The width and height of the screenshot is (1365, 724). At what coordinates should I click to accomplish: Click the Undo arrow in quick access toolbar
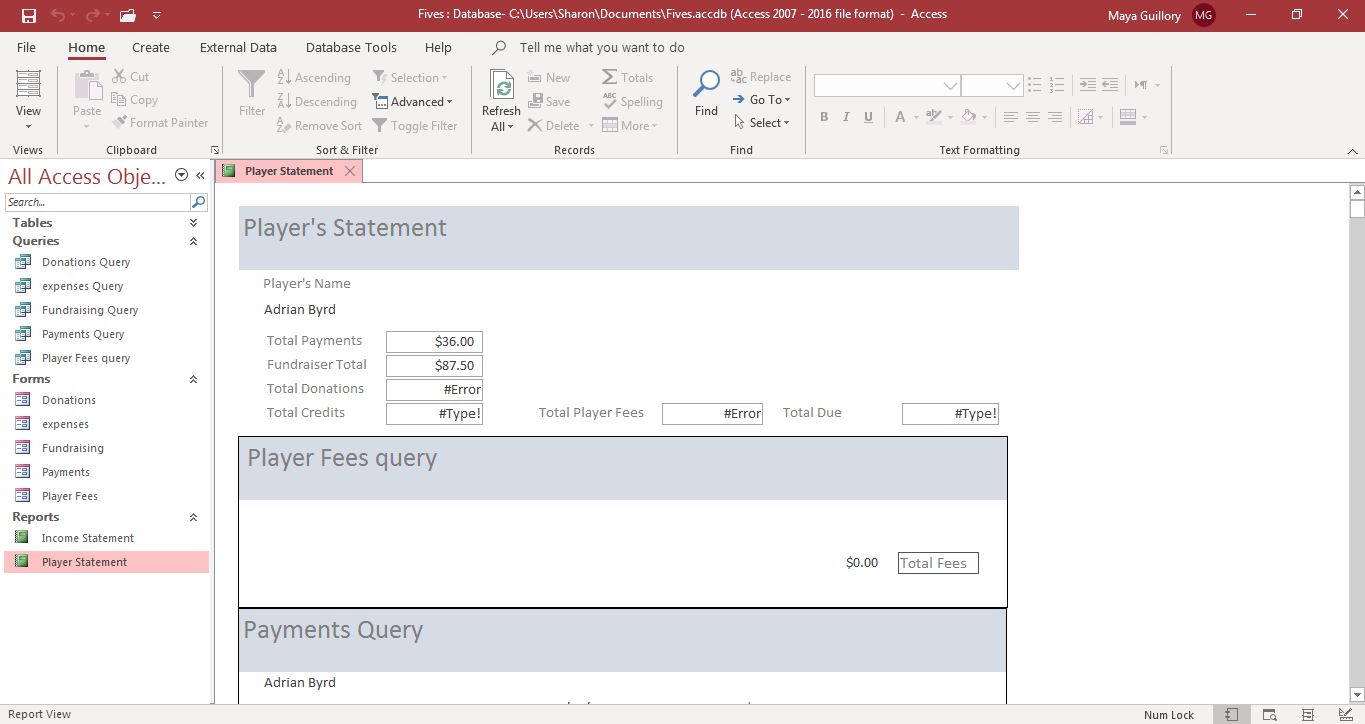[x=58, y=15]
